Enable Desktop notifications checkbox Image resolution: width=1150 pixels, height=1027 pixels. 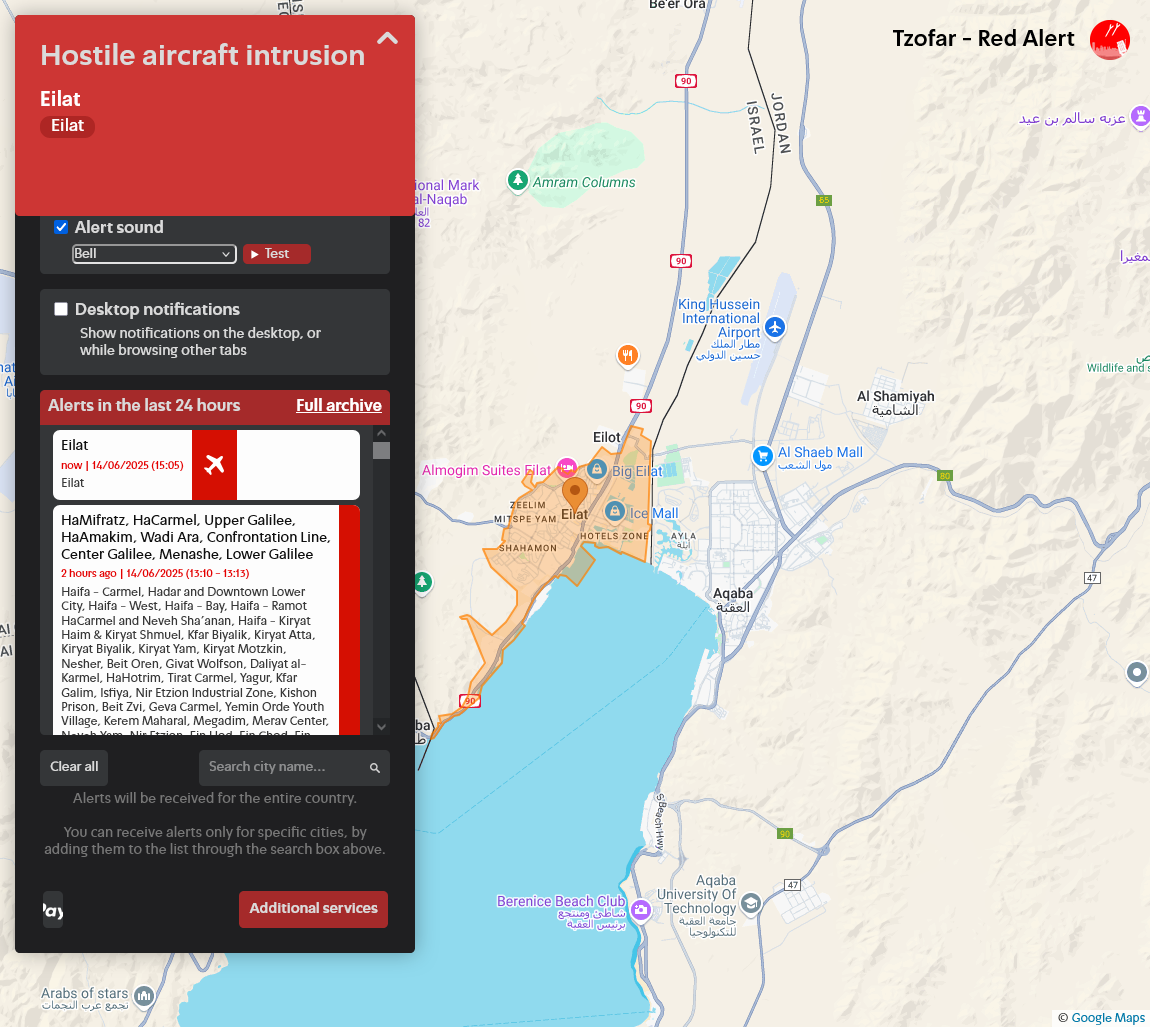point(62,309)
